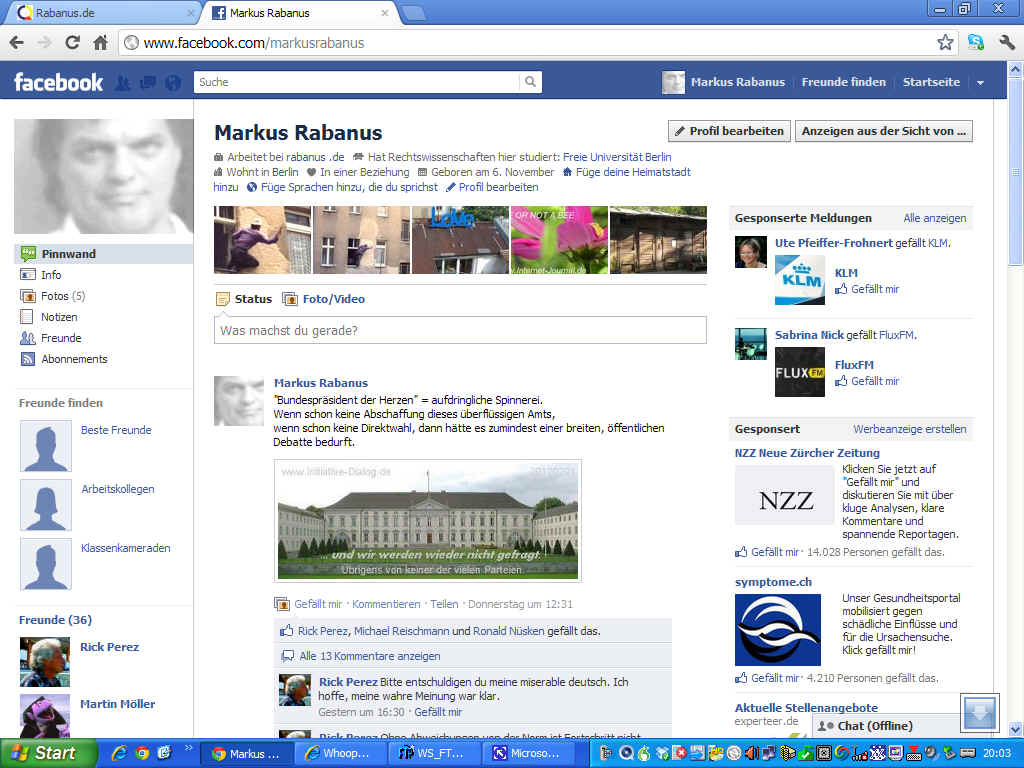1024x768 pixels.
Task: Click the Skype extension icon
Action: pos(976,43)
